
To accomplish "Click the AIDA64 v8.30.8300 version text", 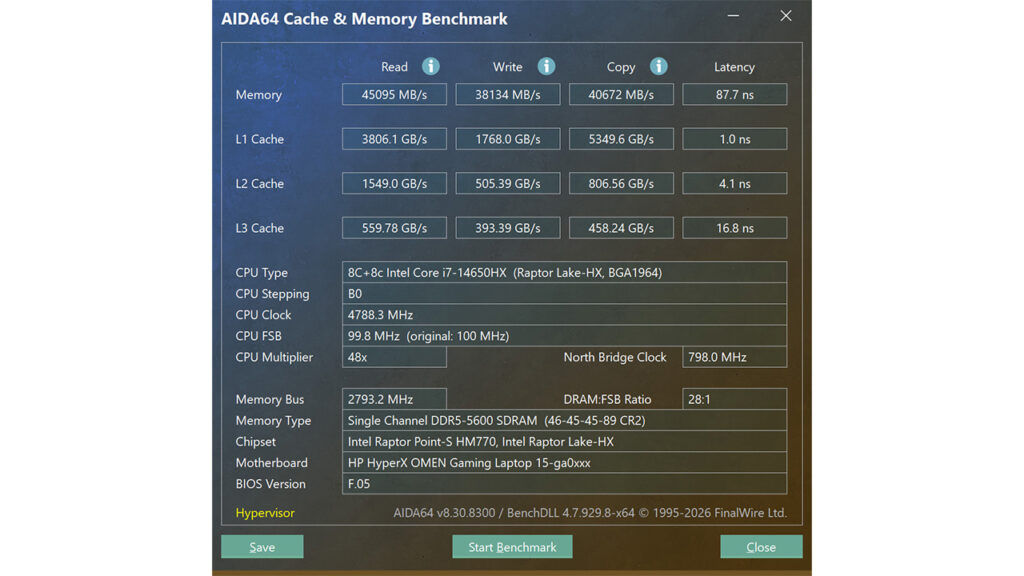I will (444, 513).
